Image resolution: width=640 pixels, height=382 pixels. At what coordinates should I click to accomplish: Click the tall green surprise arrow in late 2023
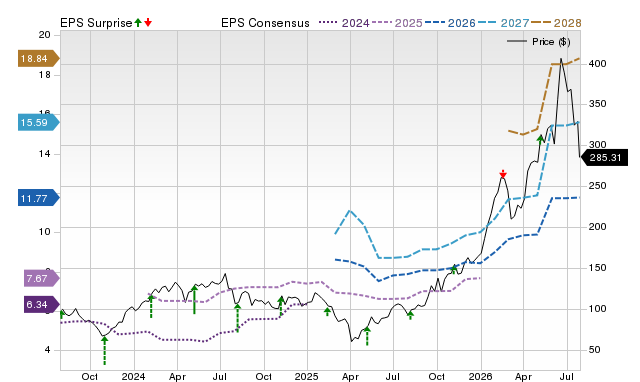[x=104, y=350]
